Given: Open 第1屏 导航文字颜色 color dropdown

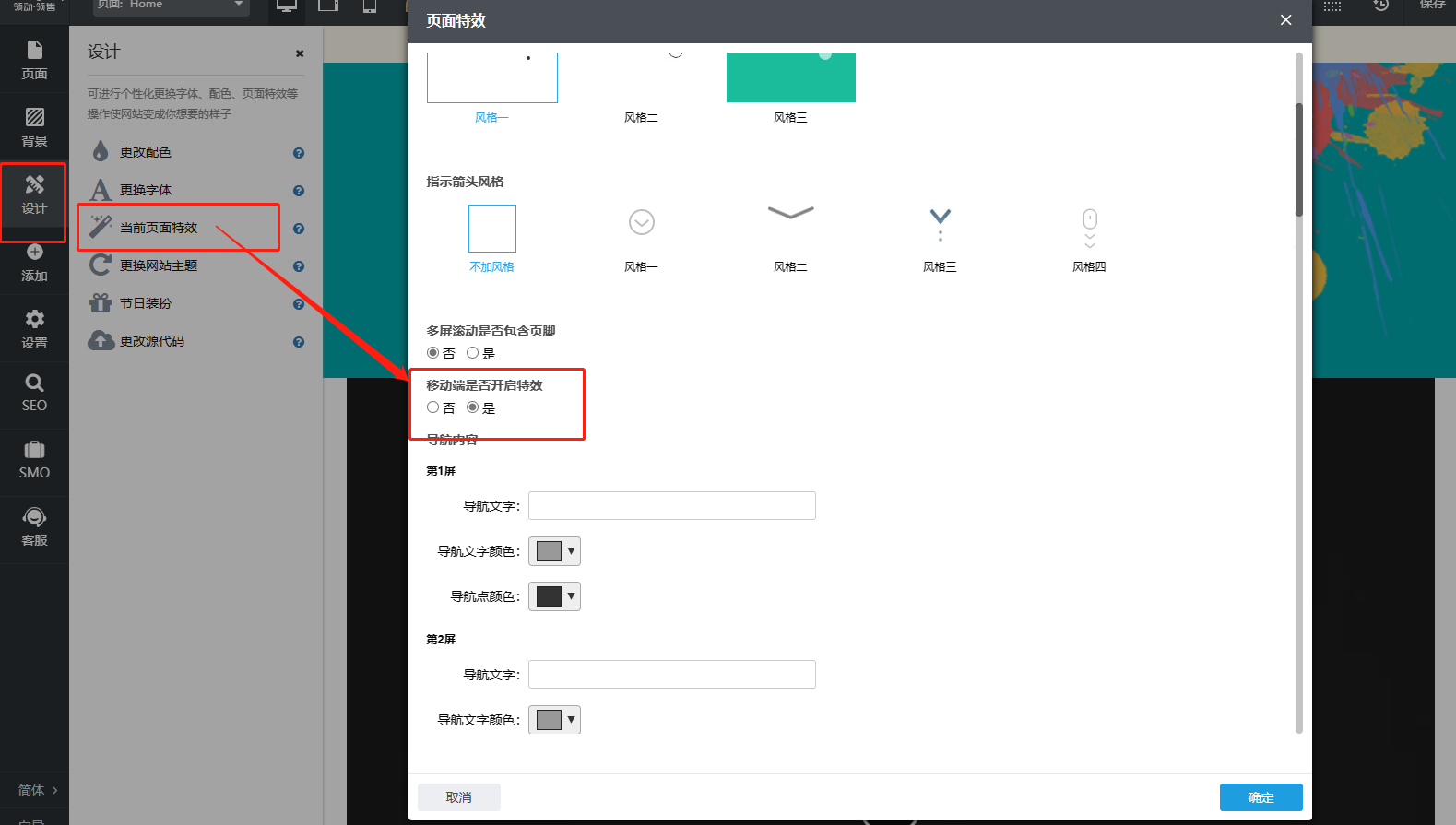Looking at the screenshot, I should [554, 551].
